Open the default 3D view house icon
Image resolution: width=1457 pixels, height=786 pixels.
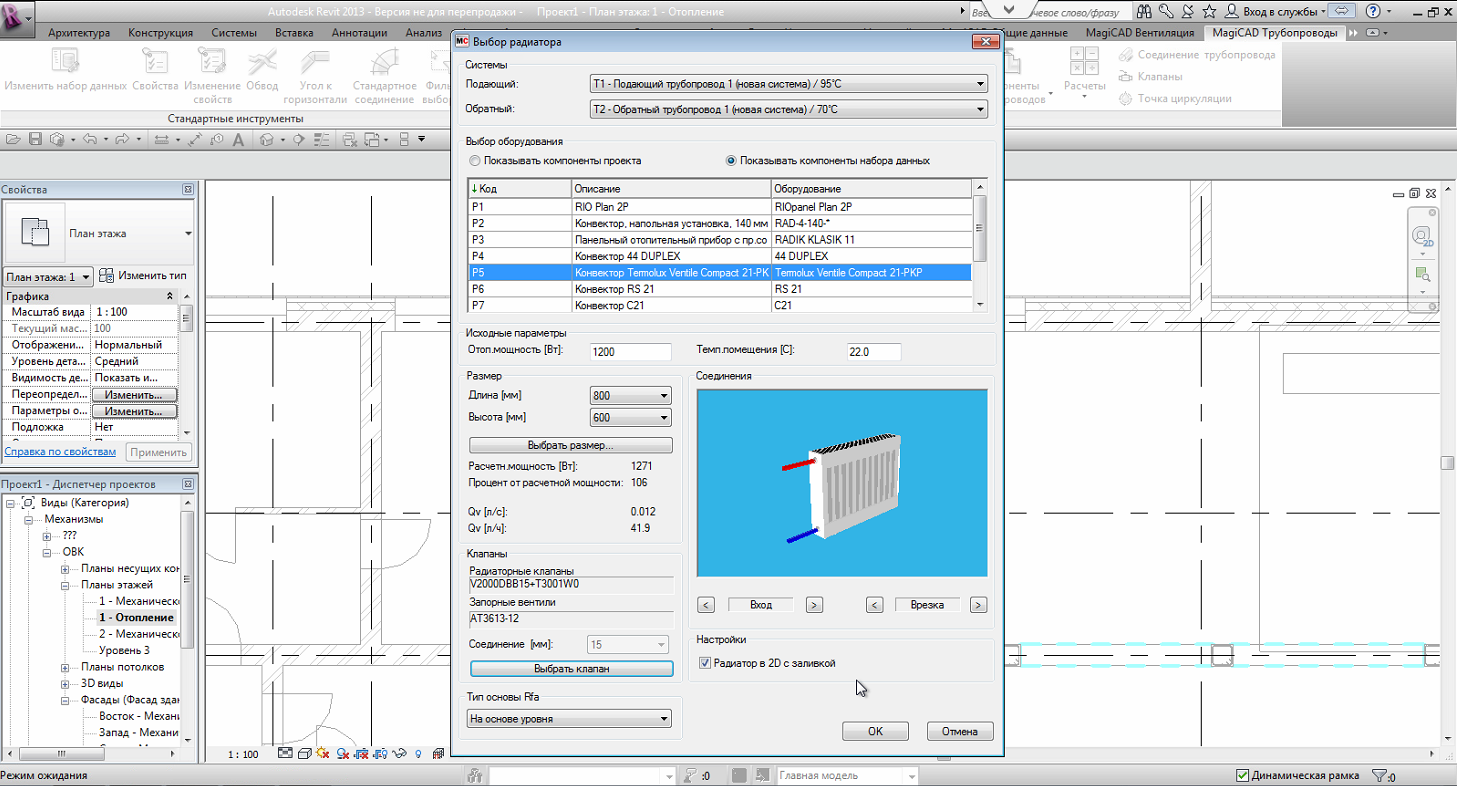tap(267, 139)
